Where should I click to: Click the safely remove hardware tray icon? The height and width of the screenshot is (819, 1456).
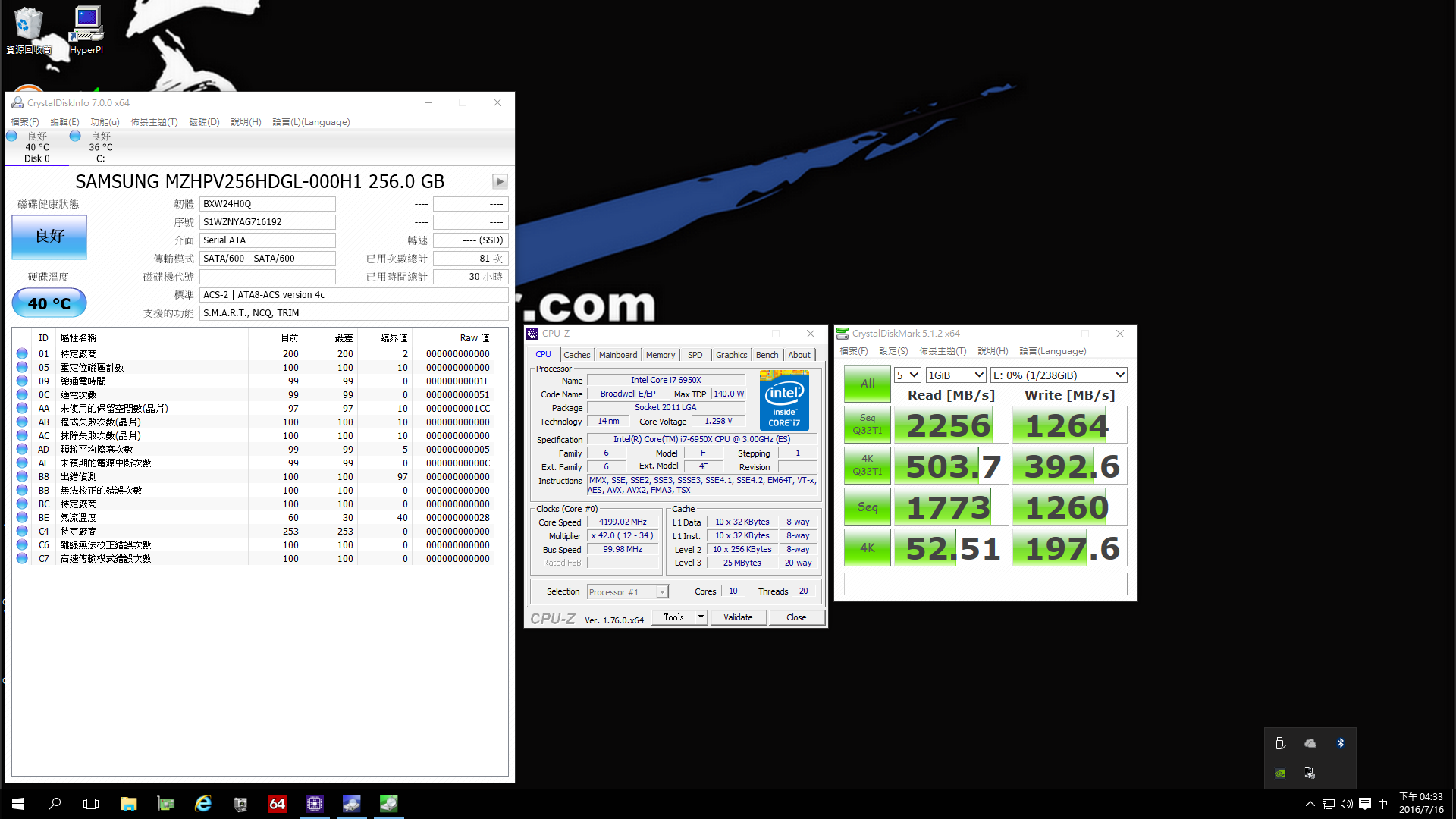tap(1280, 743)
